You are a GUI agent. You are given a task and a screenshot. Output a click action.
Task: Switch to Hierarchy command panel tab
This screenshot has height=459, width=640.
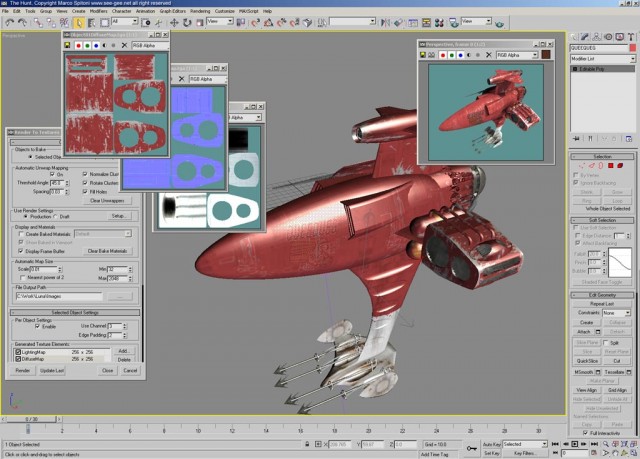point(597,37)
